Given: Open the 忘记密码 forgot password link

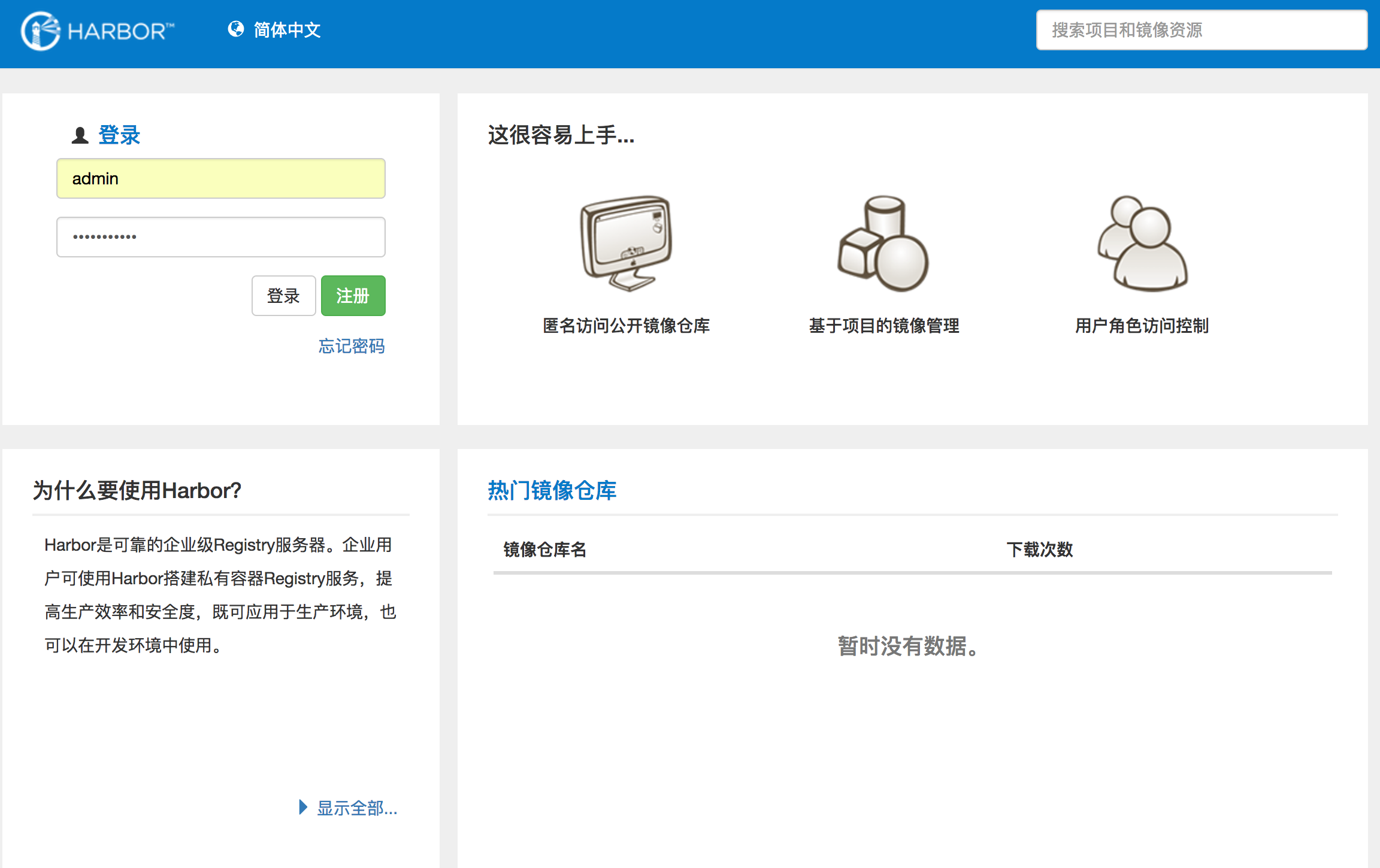Looking at the screenshot, I should click(x=352, y=346).
